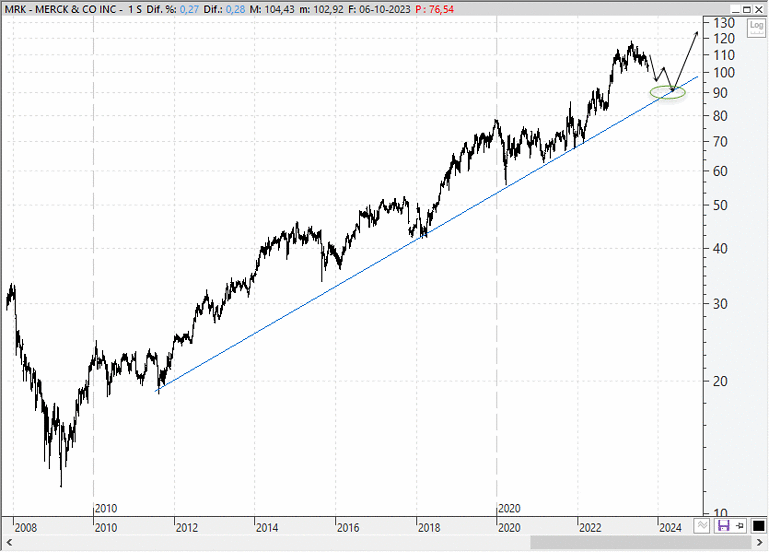Click the 2012 year axis label
Viewport: 769px width, 552px height.
point(187,528)
